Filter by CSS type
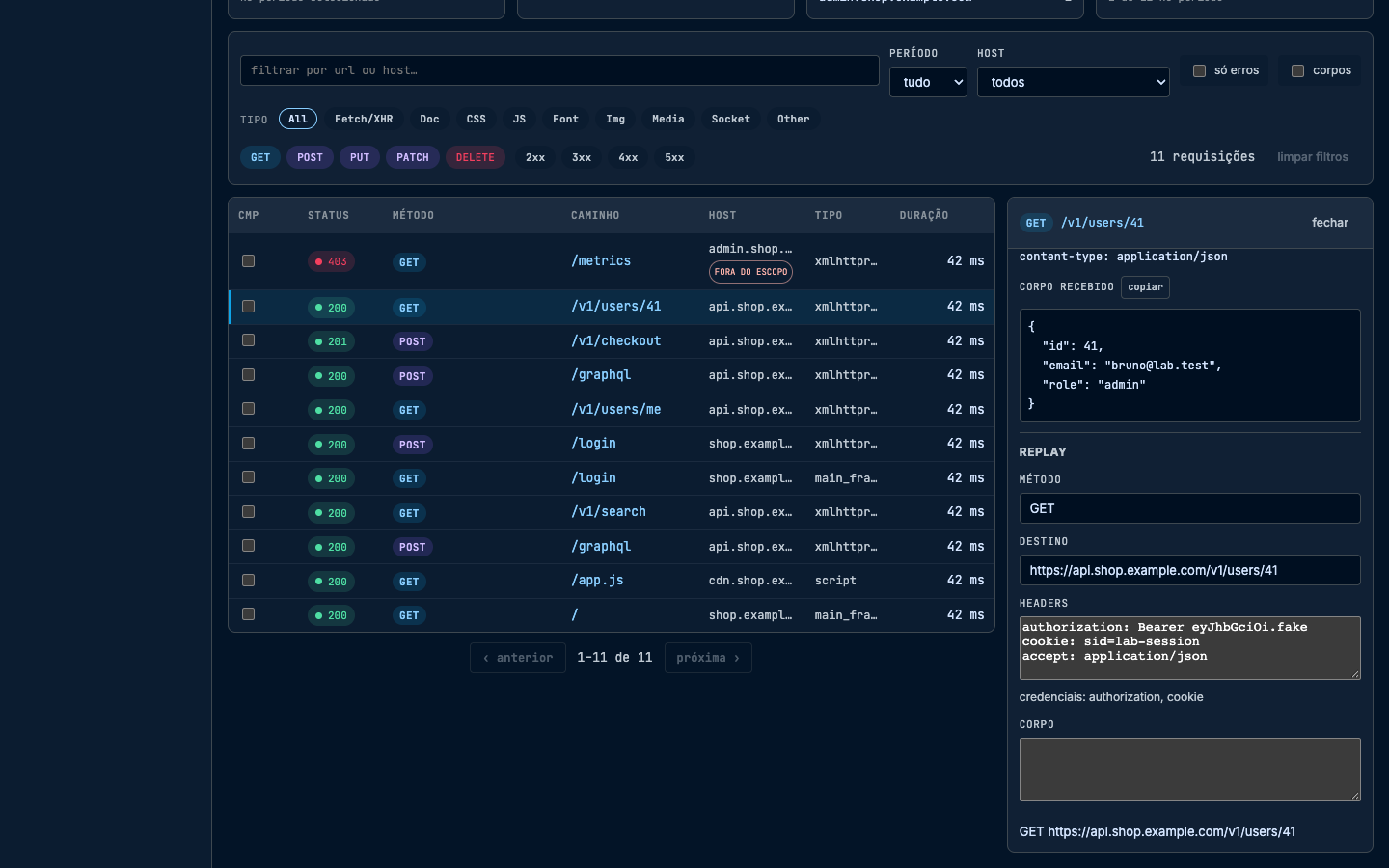1389x868 pixels. pos(477,119)
